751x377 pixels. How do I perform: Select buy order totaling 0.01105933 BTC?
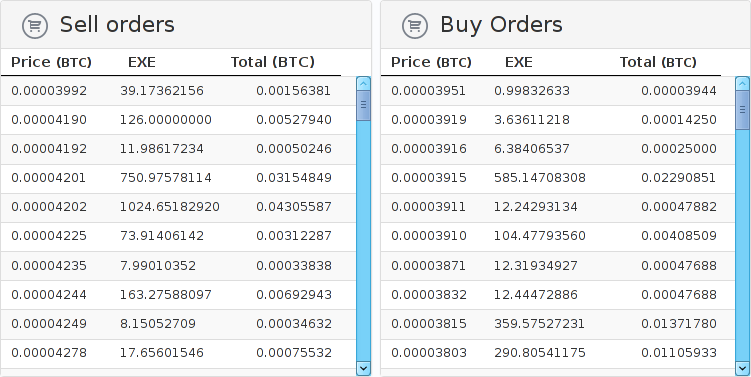point(558,353)
